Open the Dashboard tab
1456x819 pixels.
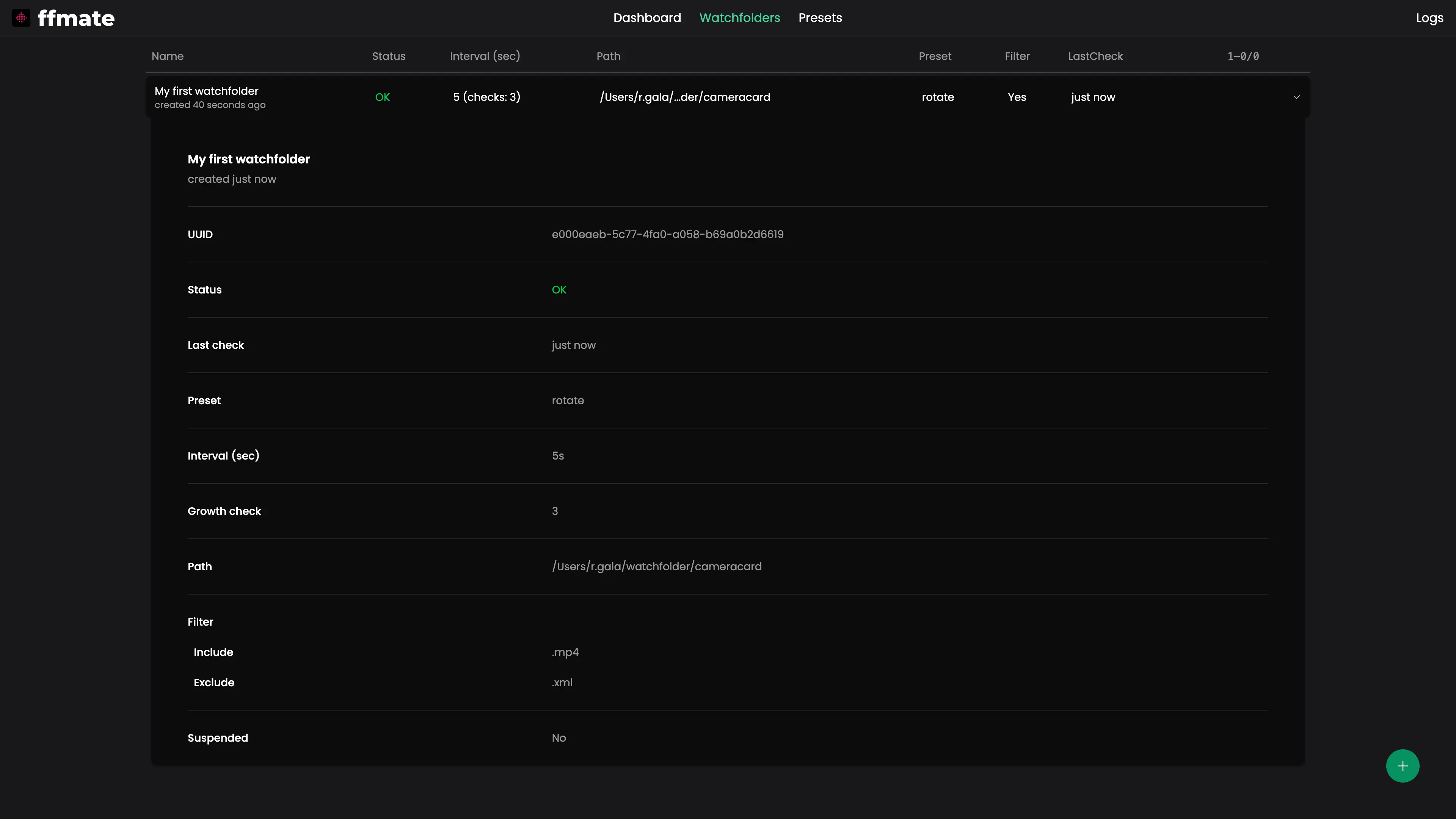[x=647, y=18]
